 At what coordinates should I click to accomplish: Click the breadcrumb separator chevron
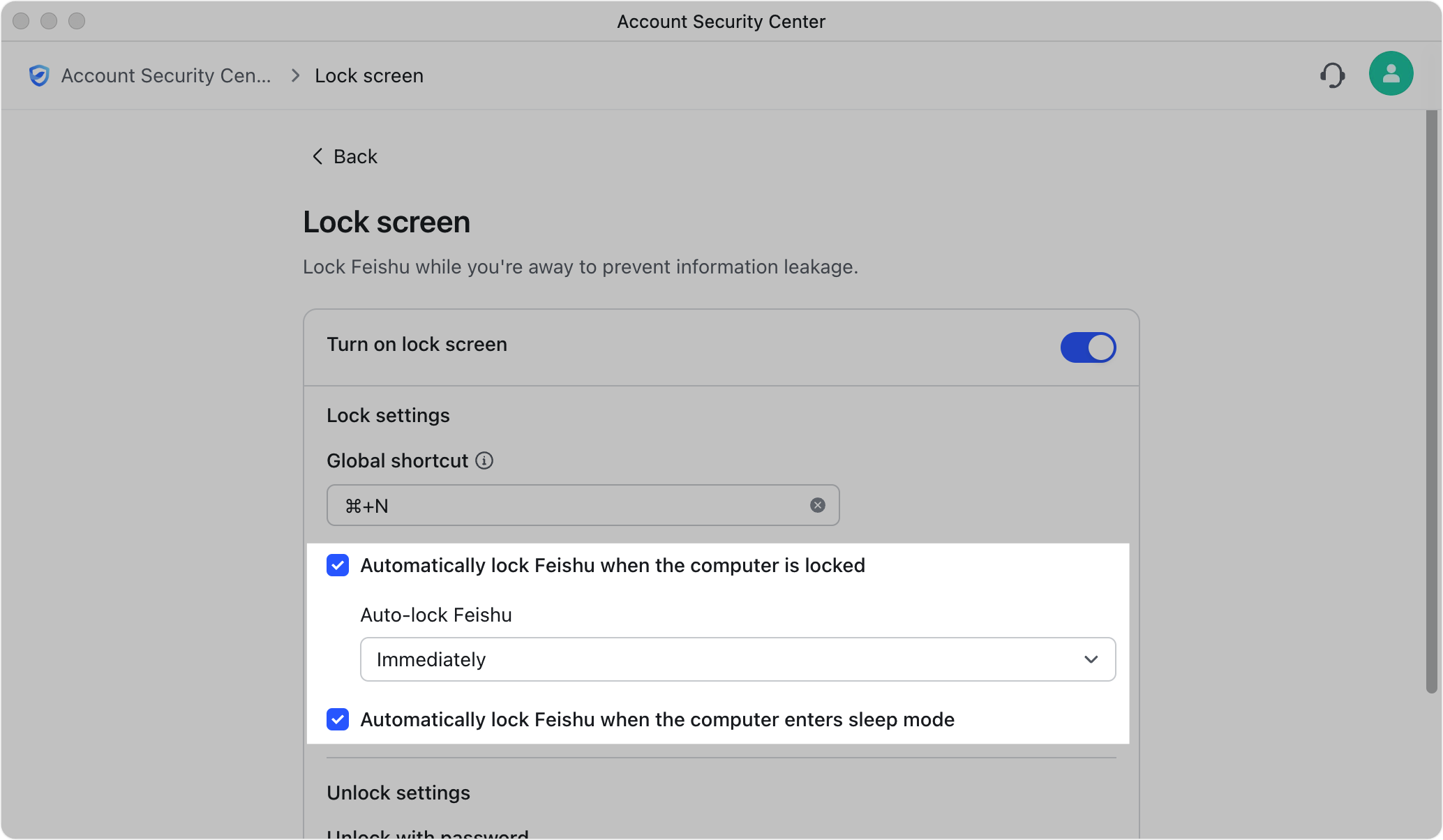point(295,75)
